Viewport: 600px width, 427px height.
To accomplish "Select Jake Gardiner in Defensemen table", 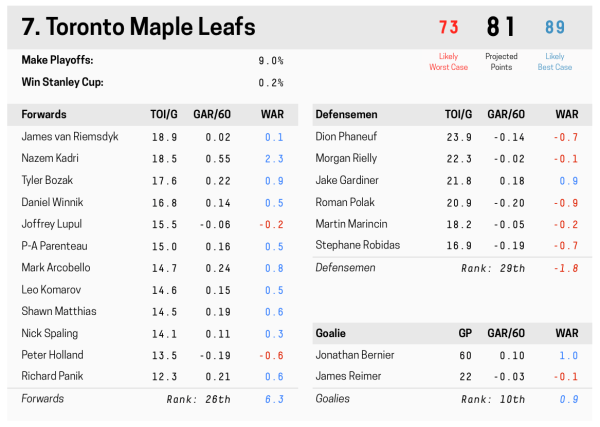I will click(x=347, y=180).
